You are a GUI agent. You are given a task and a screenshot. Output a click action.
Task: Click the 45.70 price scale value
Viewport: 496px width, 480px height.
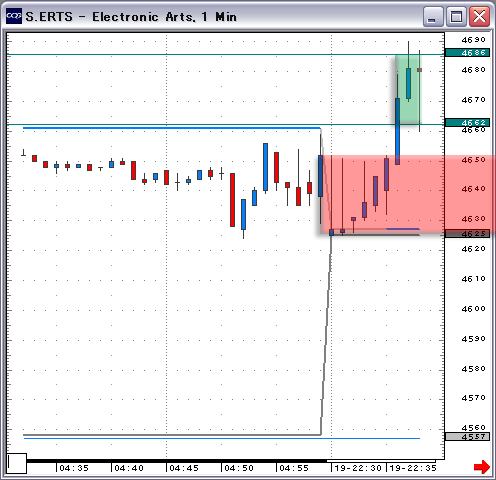[x=473, y=398]
